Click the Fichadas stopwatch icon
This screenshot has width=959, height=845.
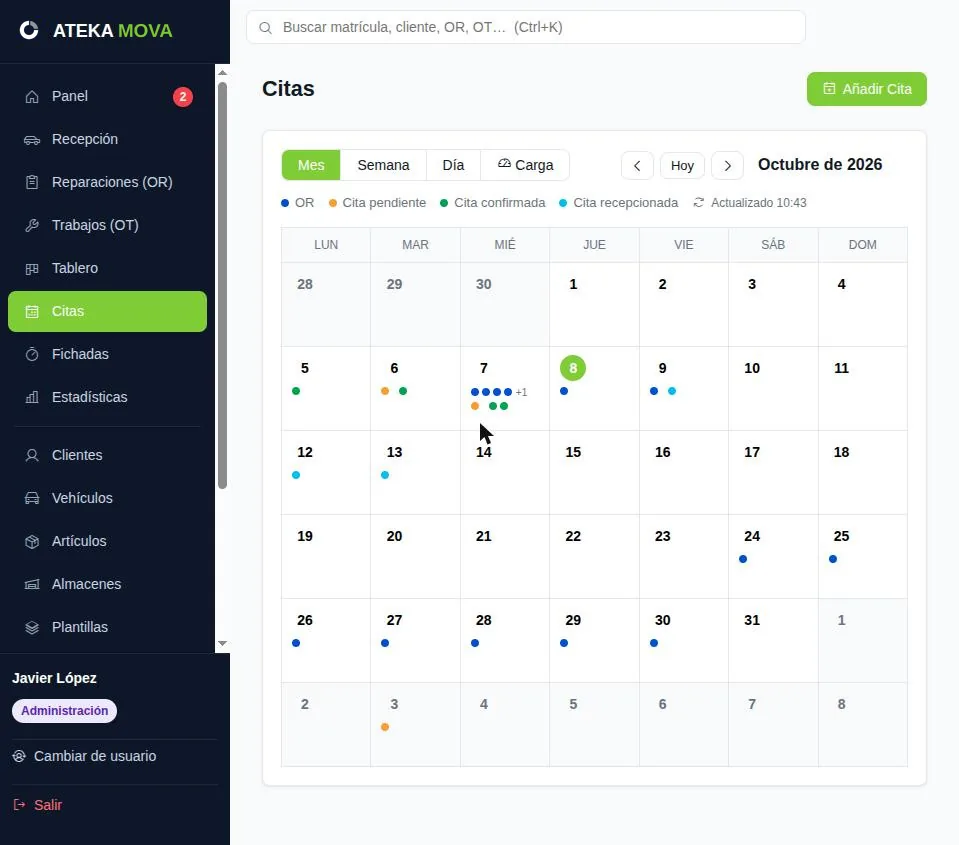coord(32,354)
